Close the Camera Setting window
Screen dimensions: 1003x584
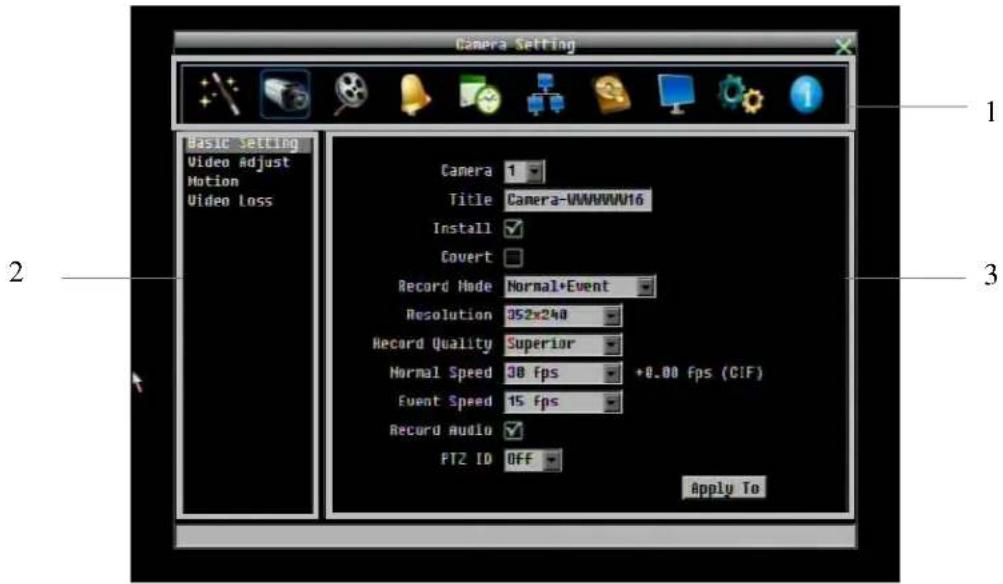(844, 46)
